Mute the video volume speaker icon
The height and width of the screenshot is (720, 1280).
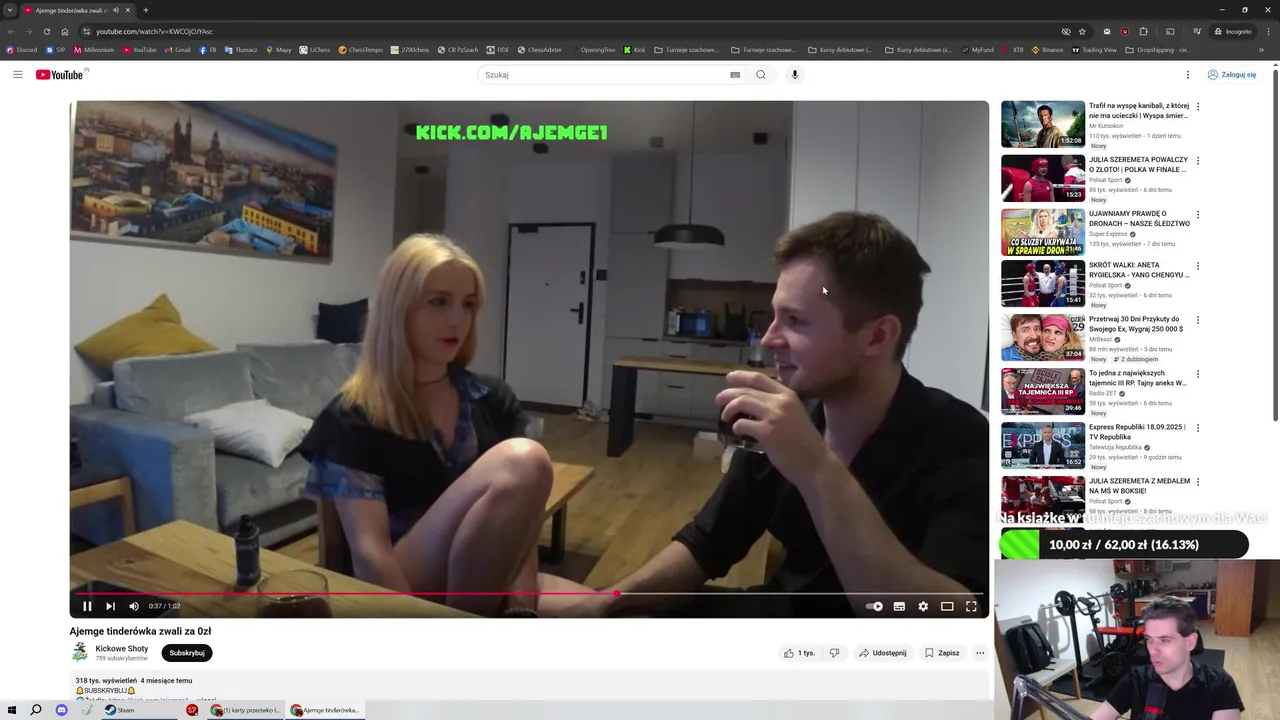pyautogui.click(x=134, y=606)
